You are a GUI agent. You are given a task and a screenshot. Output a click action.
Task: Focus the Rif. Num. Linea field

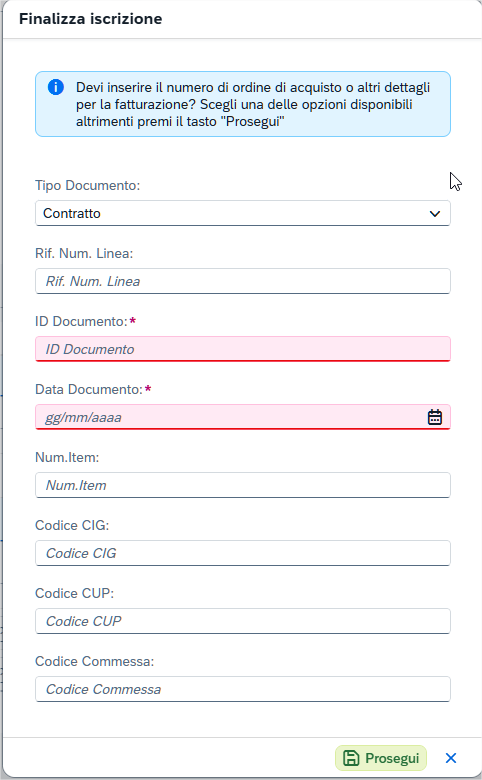click(243, 282)
